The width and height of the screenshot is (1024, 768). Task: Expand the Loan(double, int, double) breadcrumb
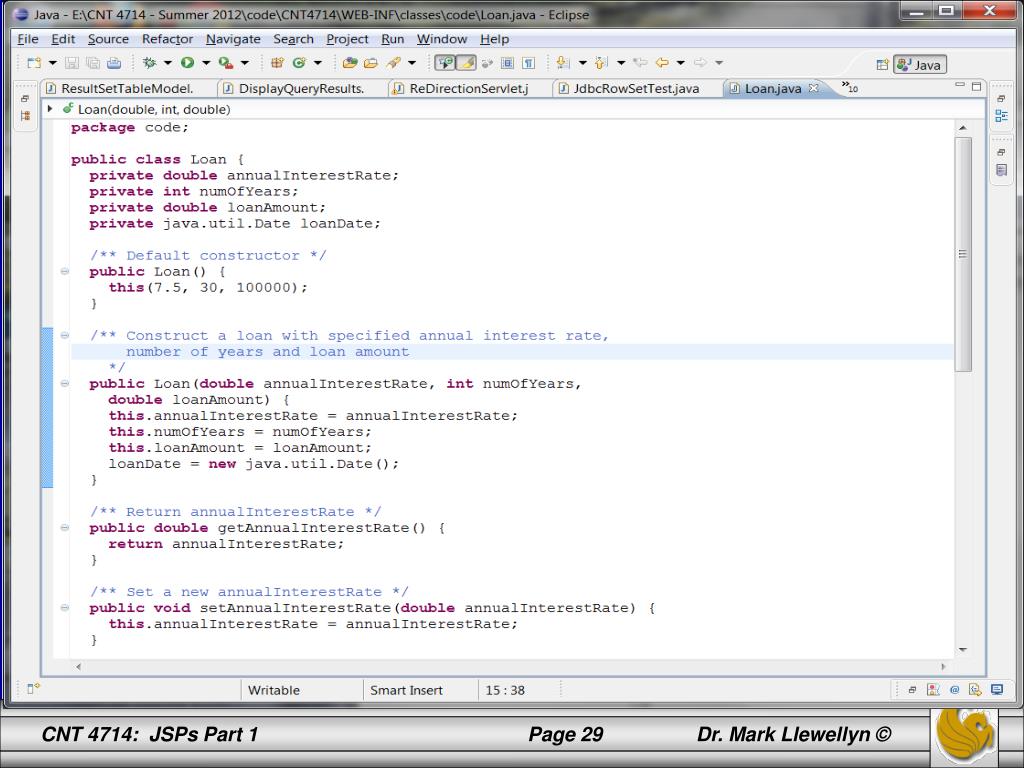point(51,109)
